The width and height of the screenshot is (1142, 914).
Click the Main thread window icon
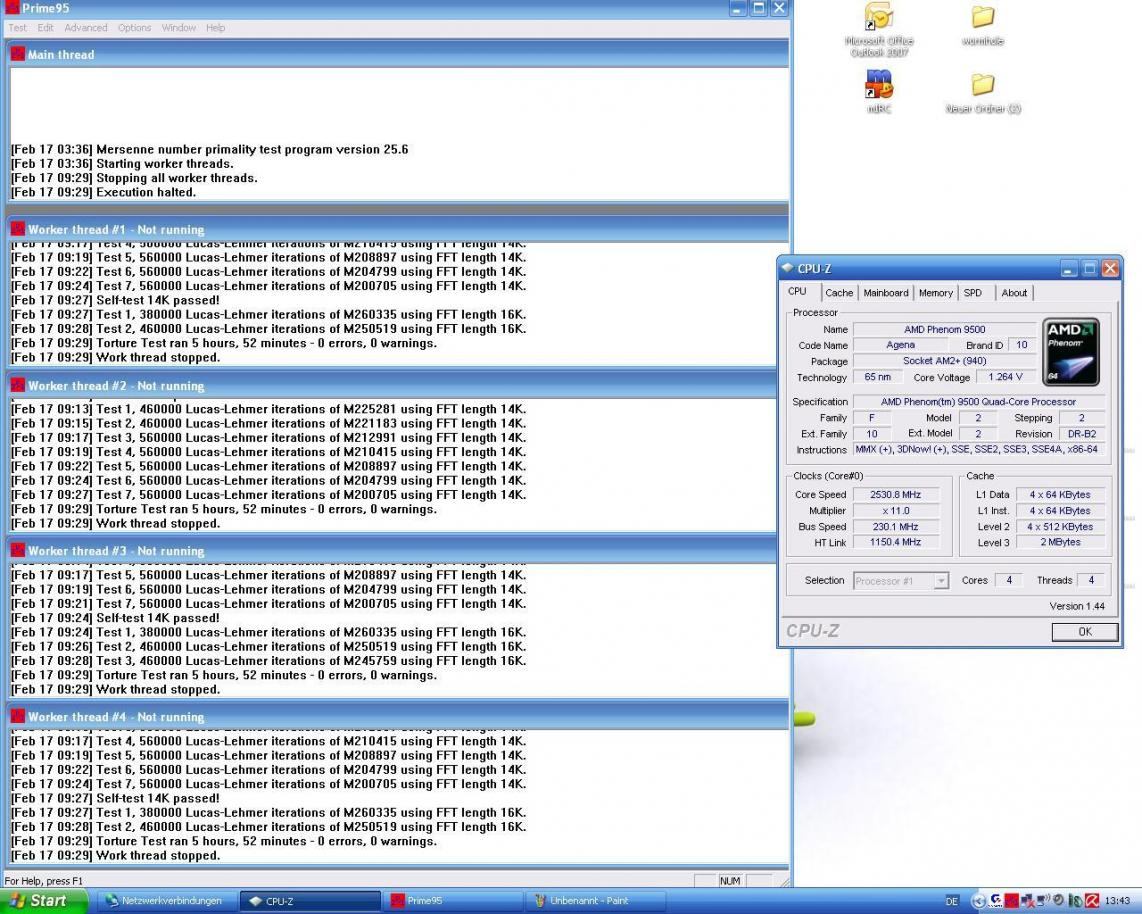[x=17, y=54]
